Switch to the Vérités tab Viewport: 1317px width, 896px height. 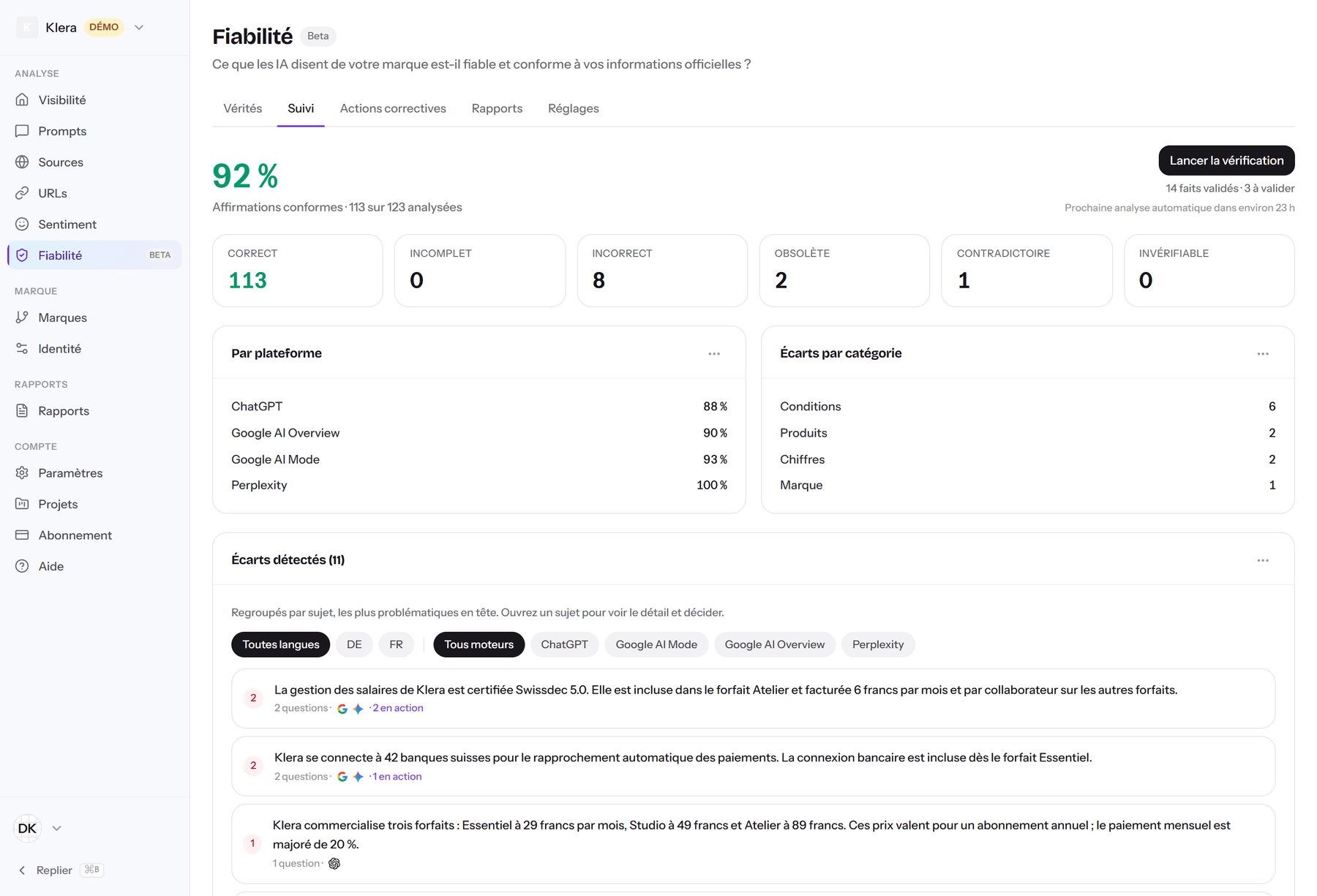243,108
